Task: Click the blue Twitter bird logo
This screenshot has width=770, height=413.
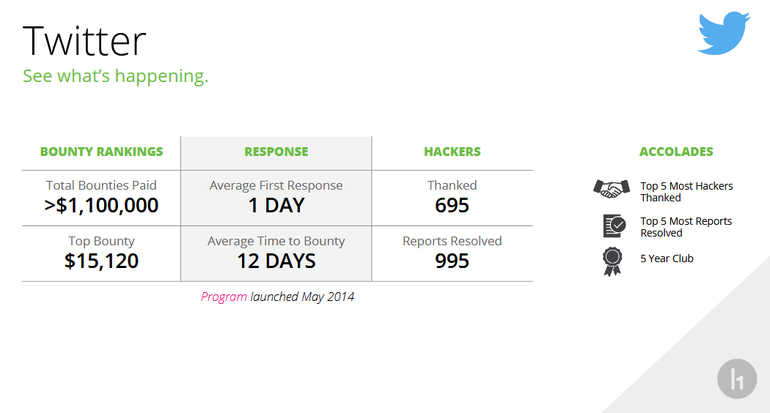Action: 724,32
